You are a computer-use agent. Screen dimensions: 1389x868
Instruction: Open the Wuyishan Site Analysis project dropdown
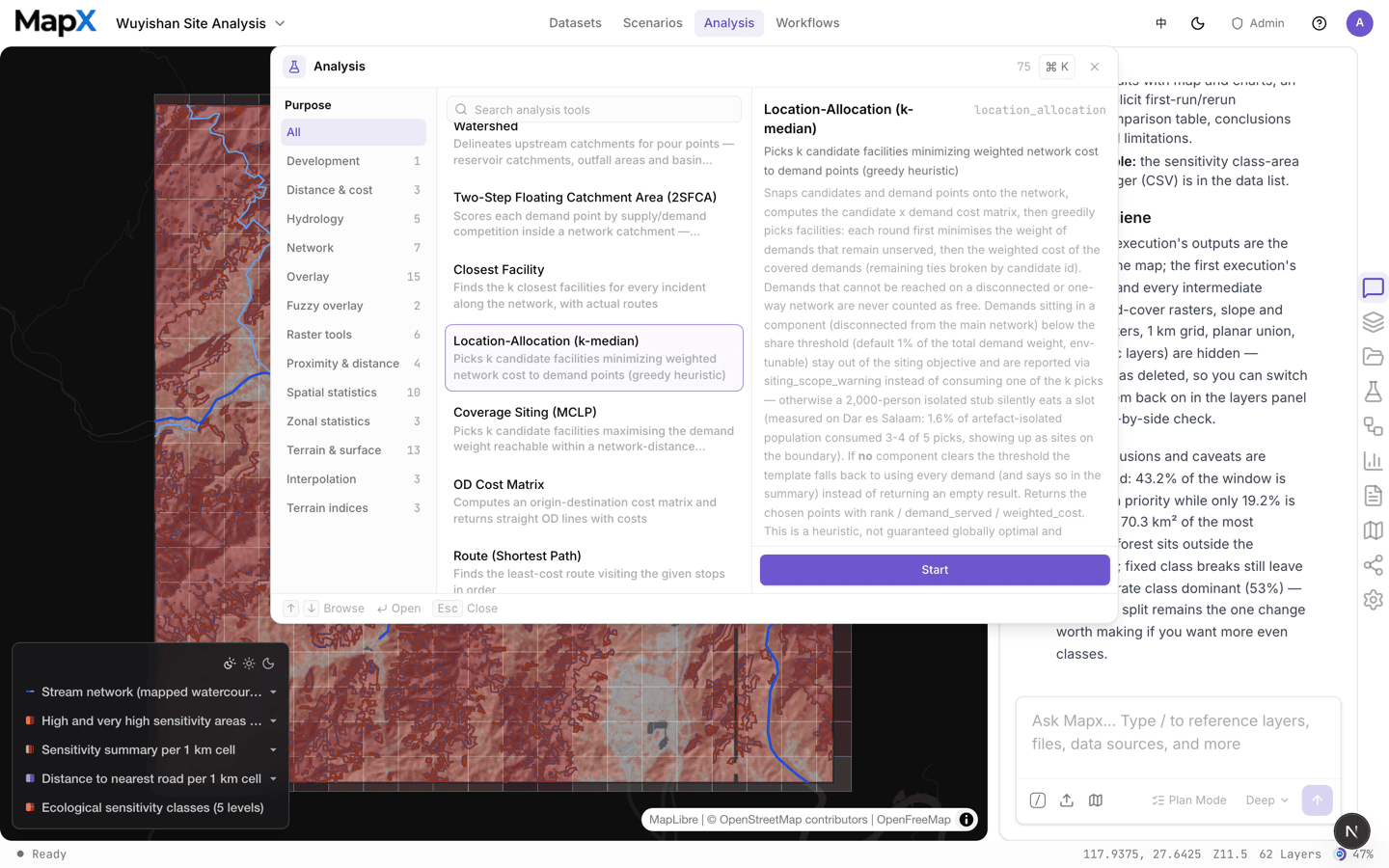tap(201, 23)
